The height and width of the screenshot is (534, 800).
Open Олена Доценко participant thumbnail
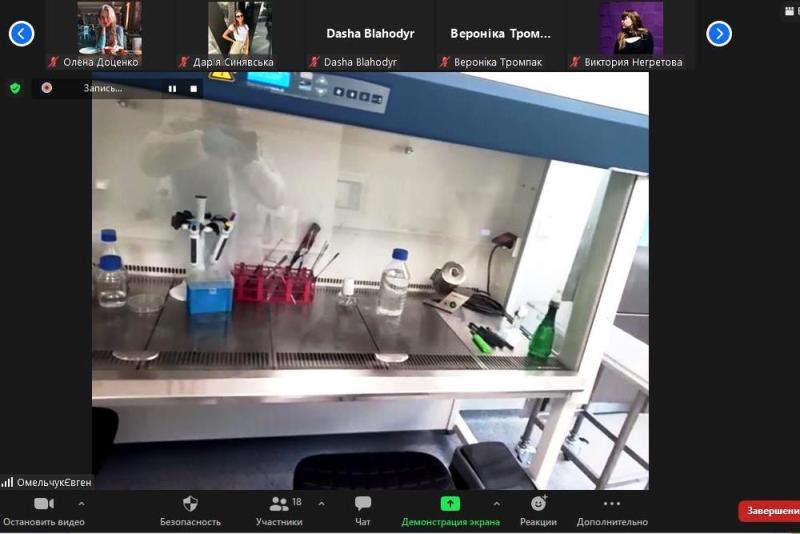[109, 35]
